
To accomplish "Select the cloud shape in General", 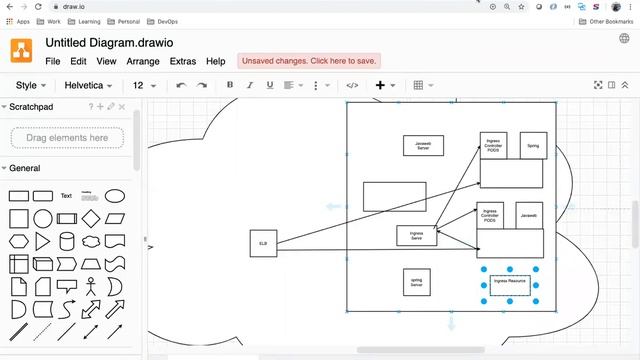I will (x=91, y=242).
